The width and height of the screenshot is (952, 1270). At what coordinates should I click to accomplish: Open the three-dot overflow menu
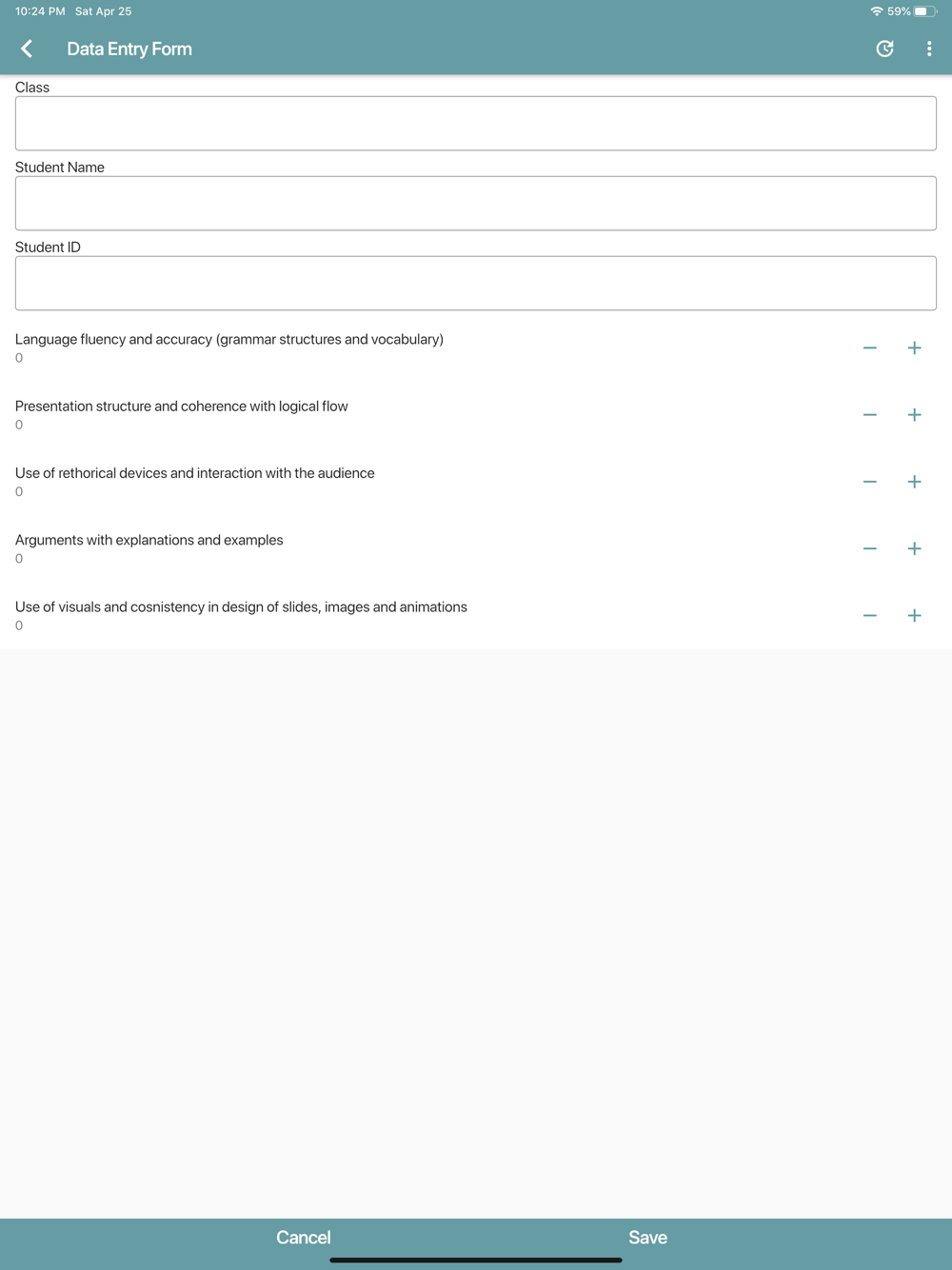point(929,49)
